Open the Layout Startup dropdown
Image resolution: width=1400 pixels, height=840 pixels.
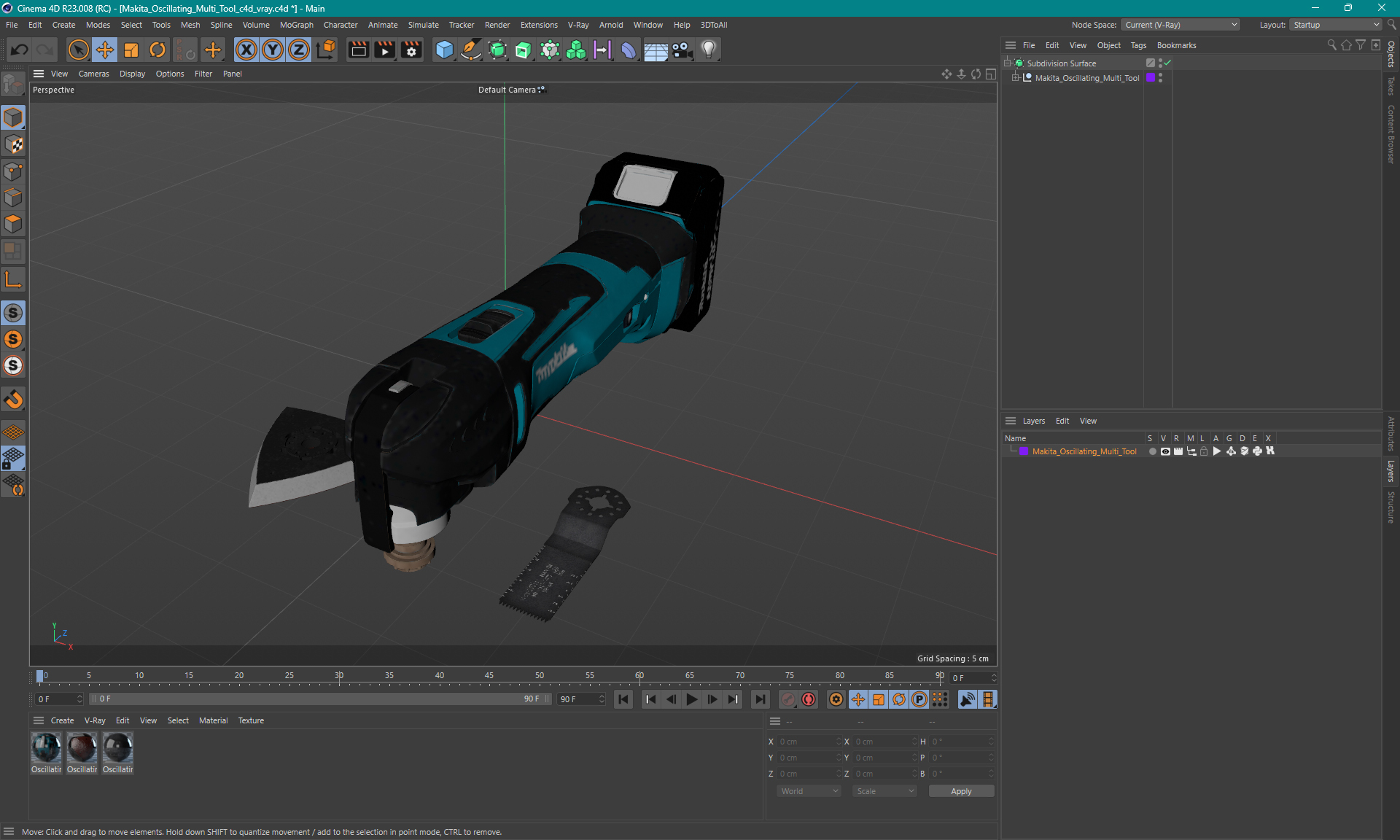click(x=1336, y=25)
